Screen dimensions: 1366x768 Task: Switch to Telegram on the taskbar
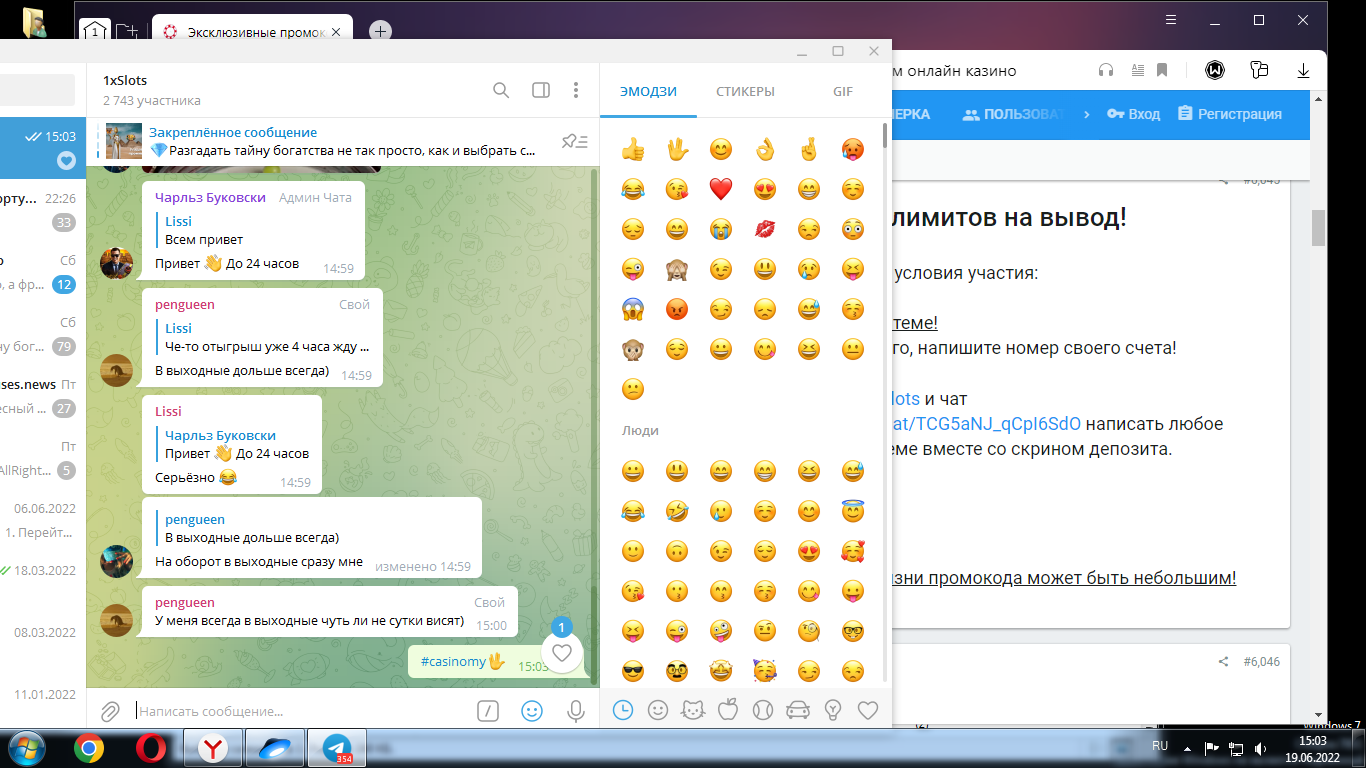[x=336, y=748]
